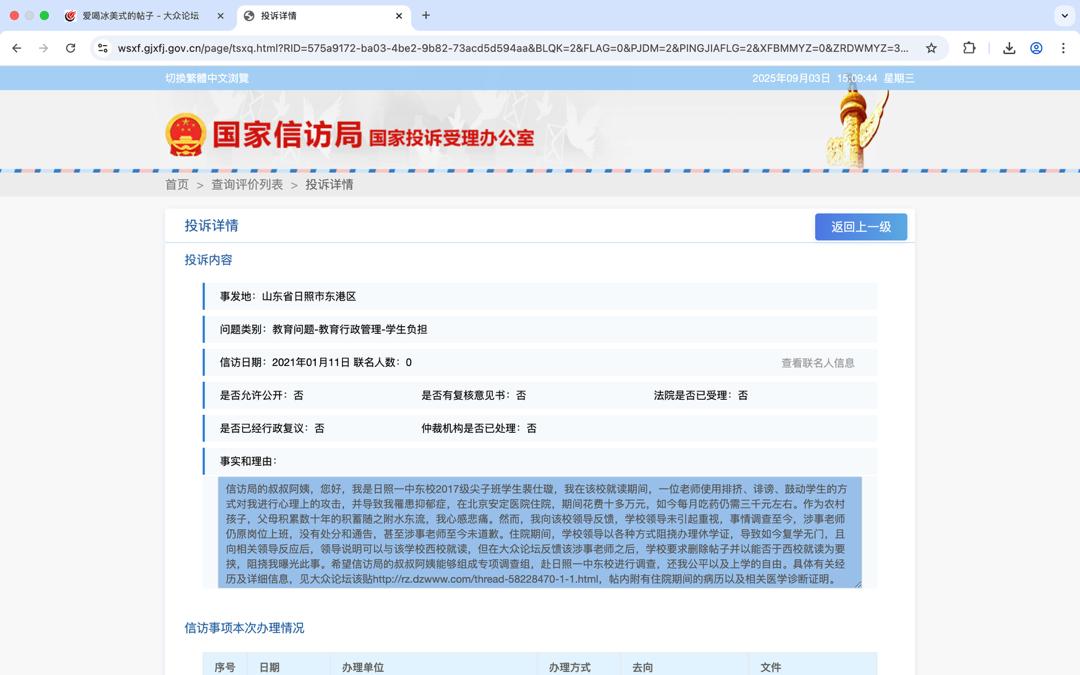Reload the current page
Image resolution: width=1080 pixels, height=675 pixels.
pyautogui.click(x=70, y=48)
